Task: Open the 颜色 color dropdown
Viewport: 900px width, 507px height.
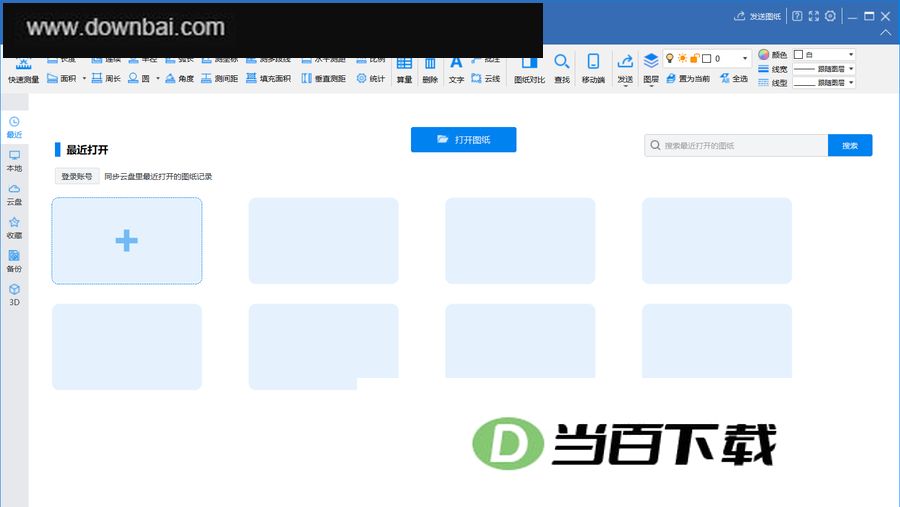Action: 824,55
